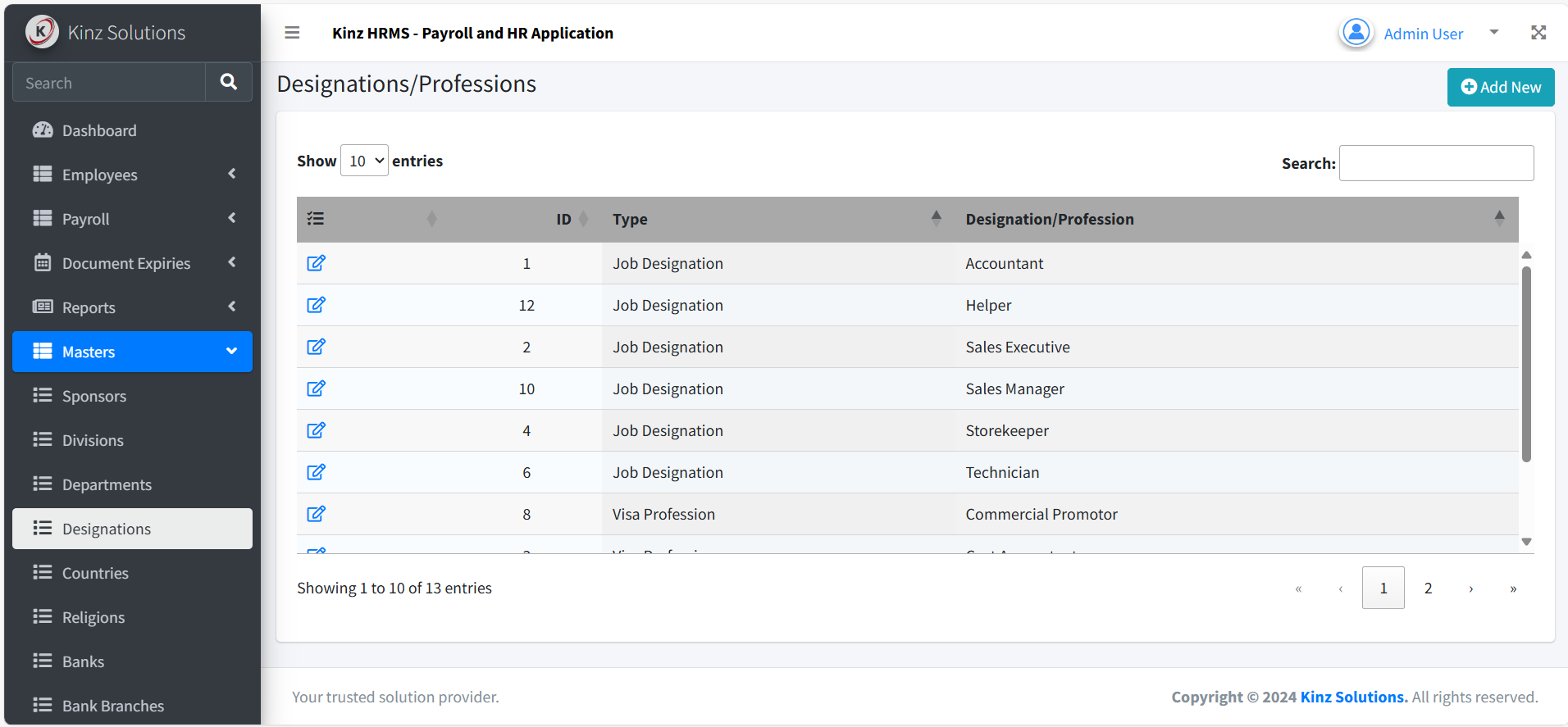Expand the Payroll sidebar menu
This screenshot has width=1568, height=727.
[132, 219]
